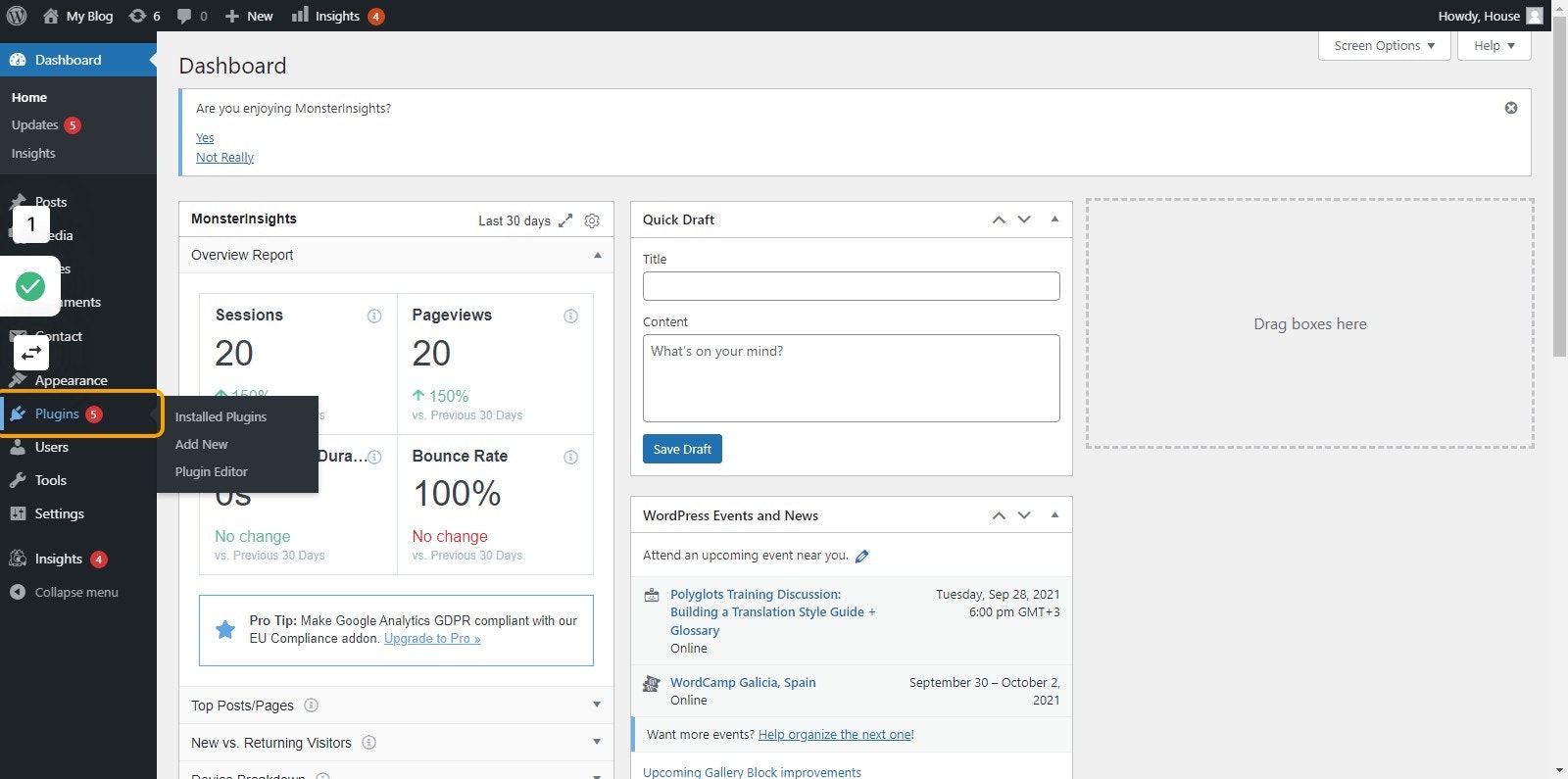Click the Users icon in sidebar

coord(18,448)
